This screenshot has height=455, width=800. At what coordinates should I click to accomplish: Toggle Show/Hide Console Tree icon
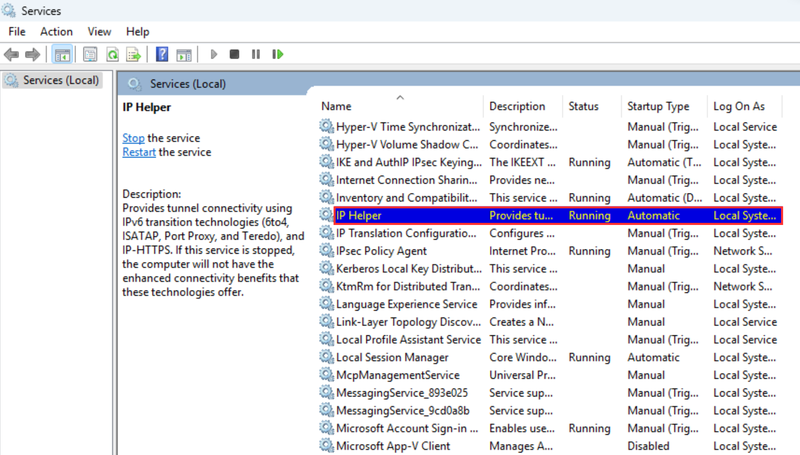point(62,54)
